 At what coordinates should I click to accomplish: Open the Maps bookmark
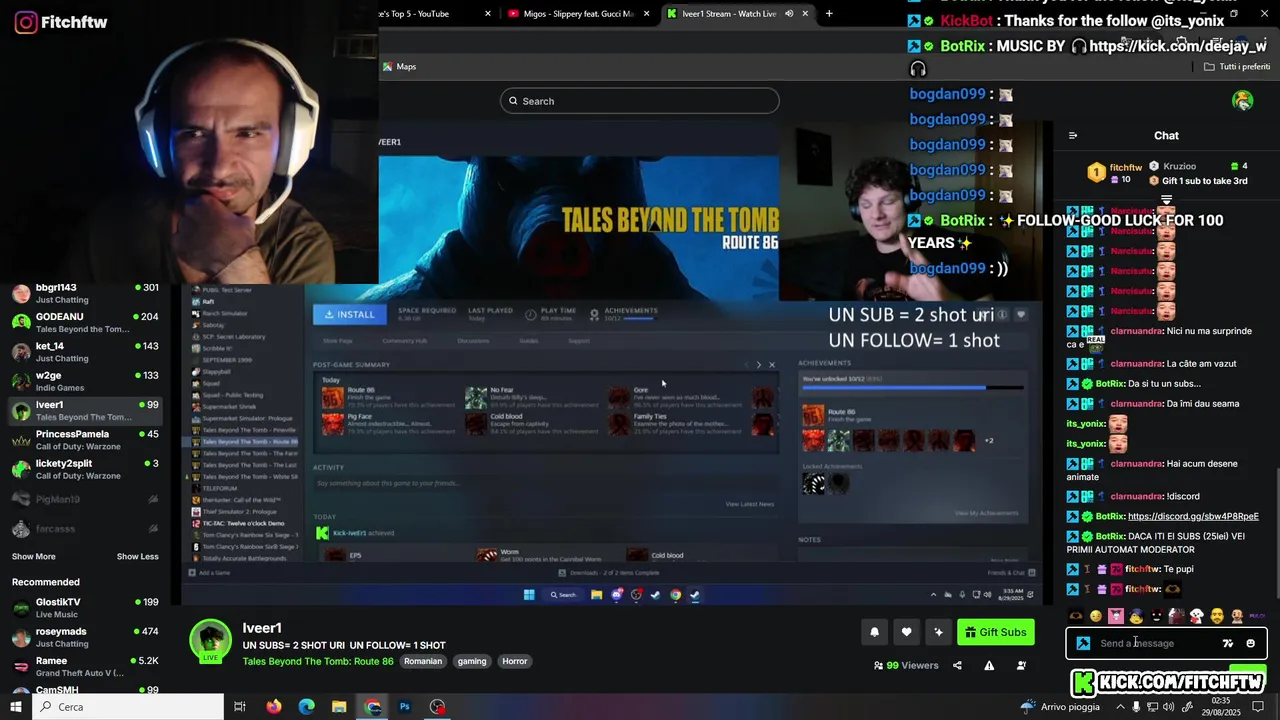tap(399, 67)
